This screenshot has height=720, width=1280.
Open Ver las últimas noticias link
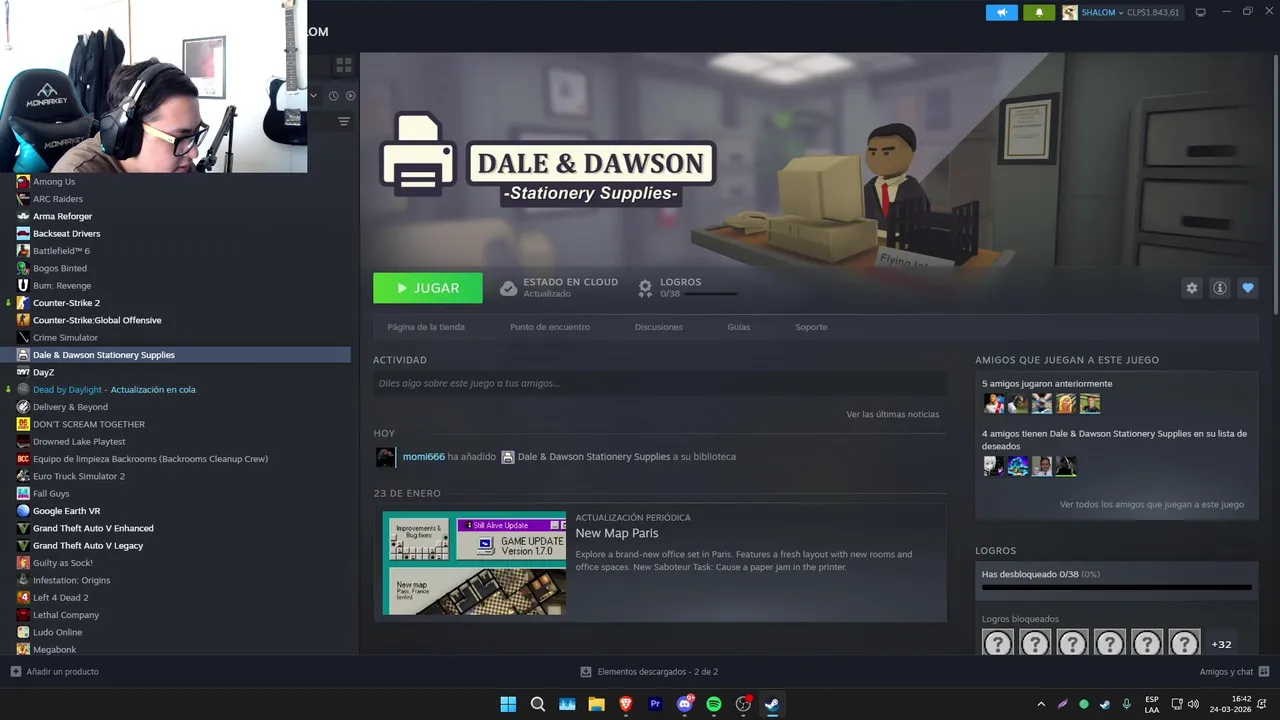coord(893,414)
